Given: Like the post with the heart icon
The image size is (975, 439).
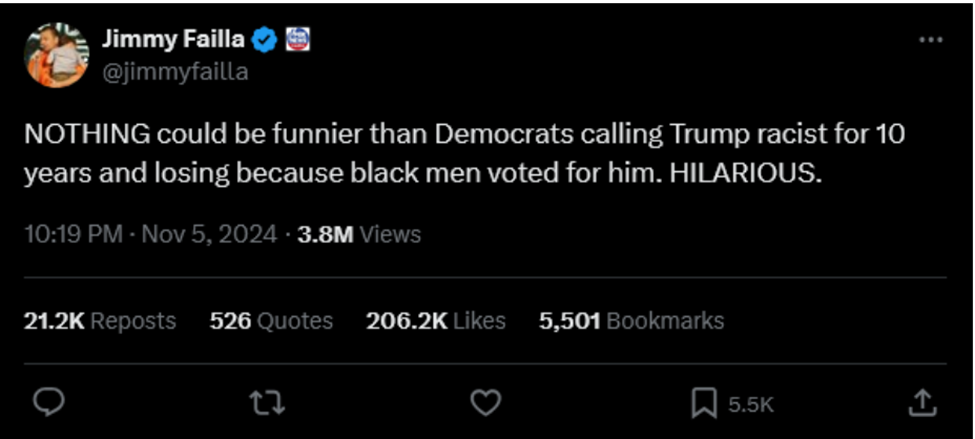Looking at the screenshot, I should coord(485,402).
